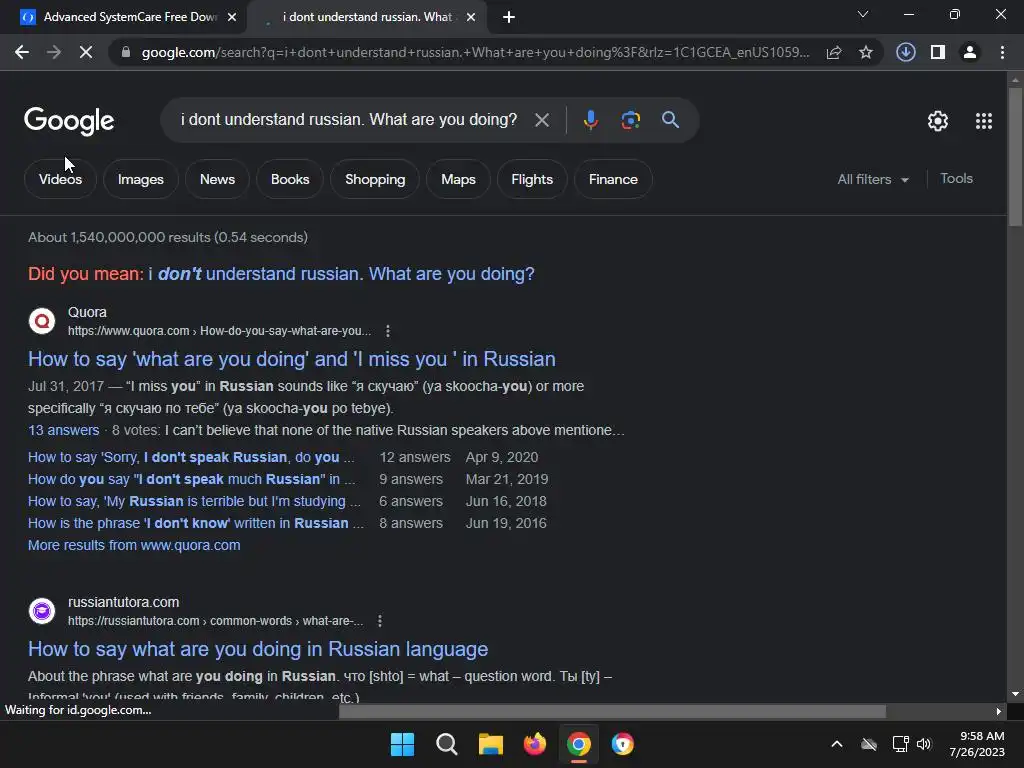Screen dimensions: 1024x768
Task: Open 'My Russian is terrible' link
Action: point(194,502)
